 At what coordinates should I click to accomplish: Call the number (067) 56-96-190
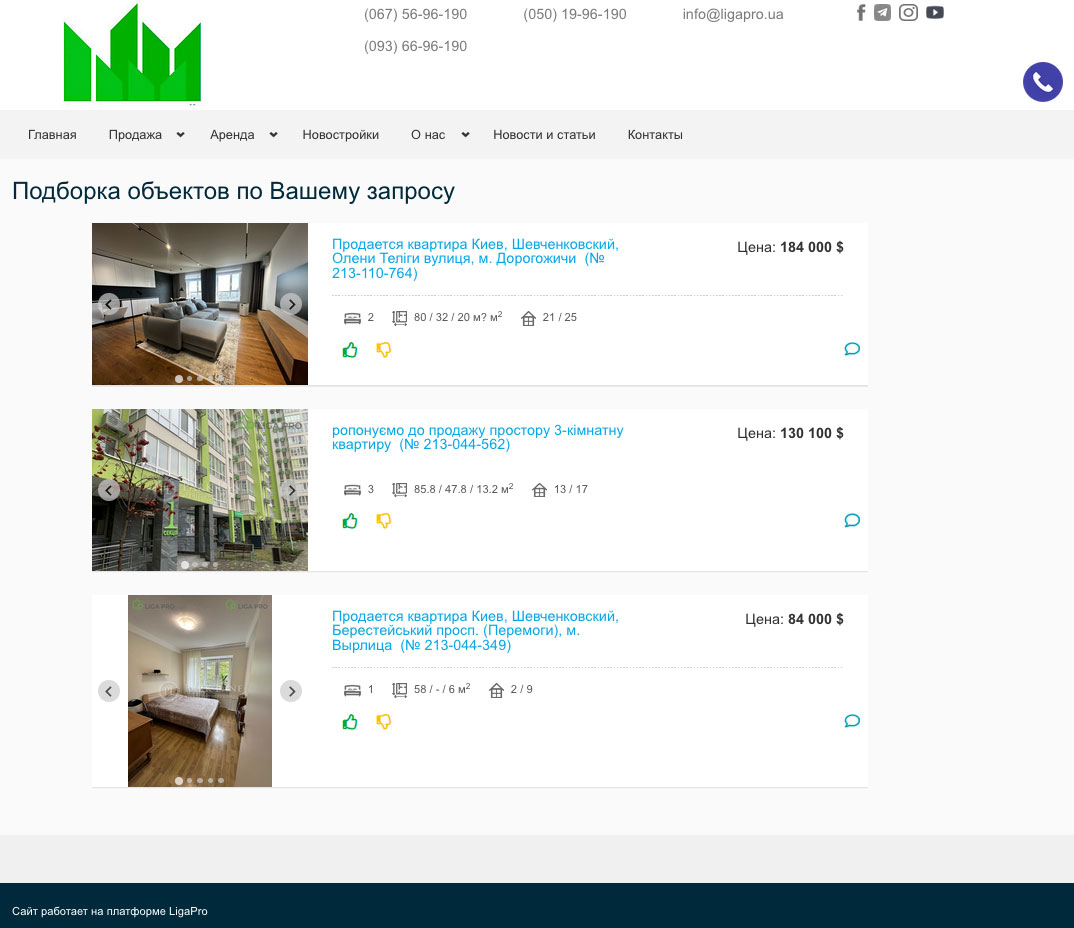tap(415, 14)
